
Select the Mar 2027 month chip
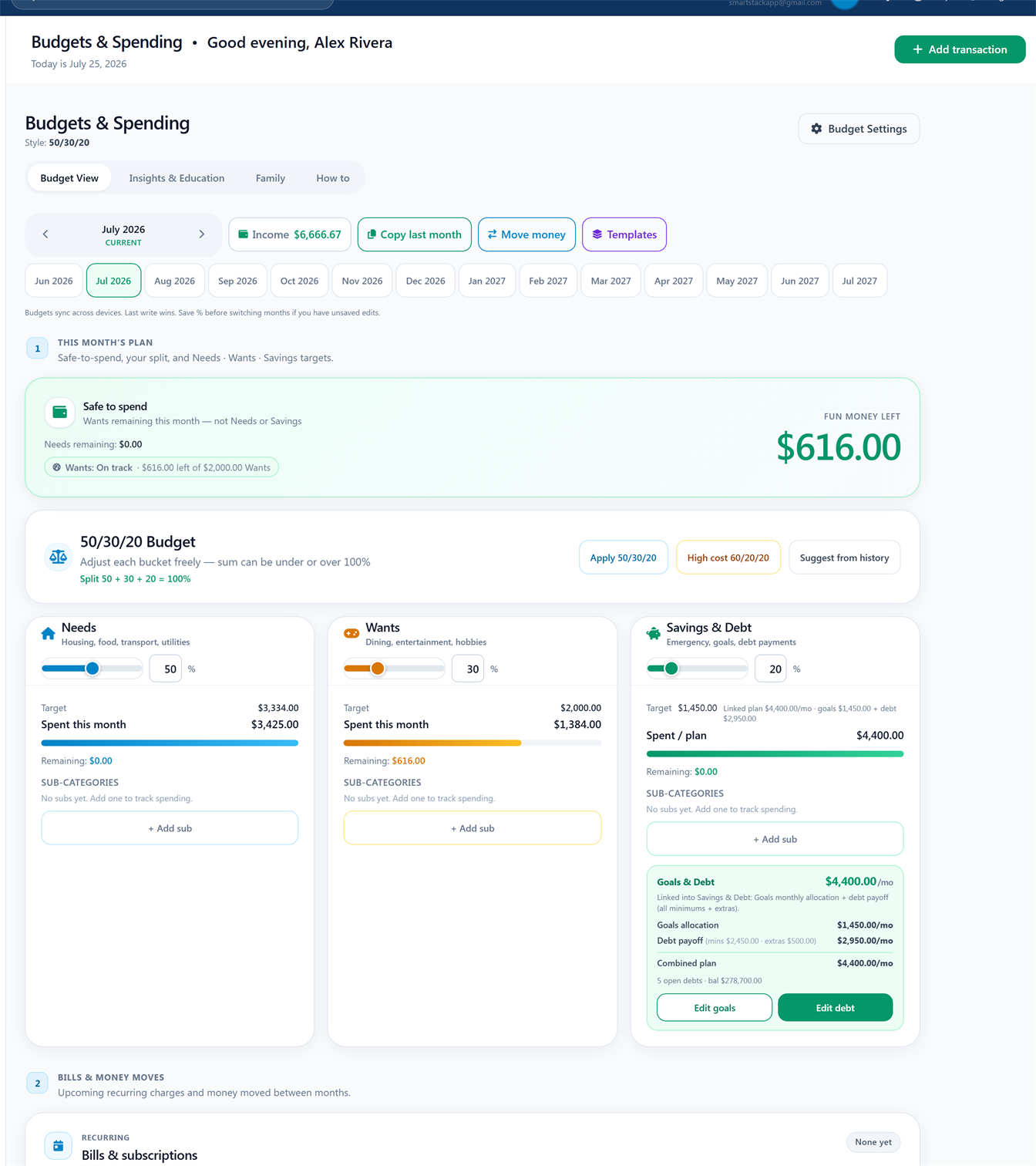click(x=610, y=281)
